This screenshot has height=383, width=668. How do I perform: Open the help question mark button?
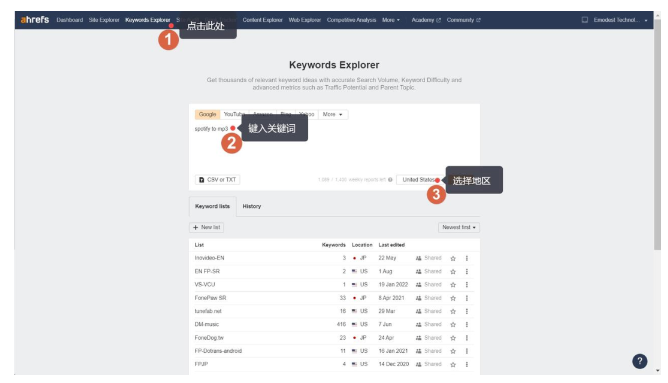[x=639, y=361]
